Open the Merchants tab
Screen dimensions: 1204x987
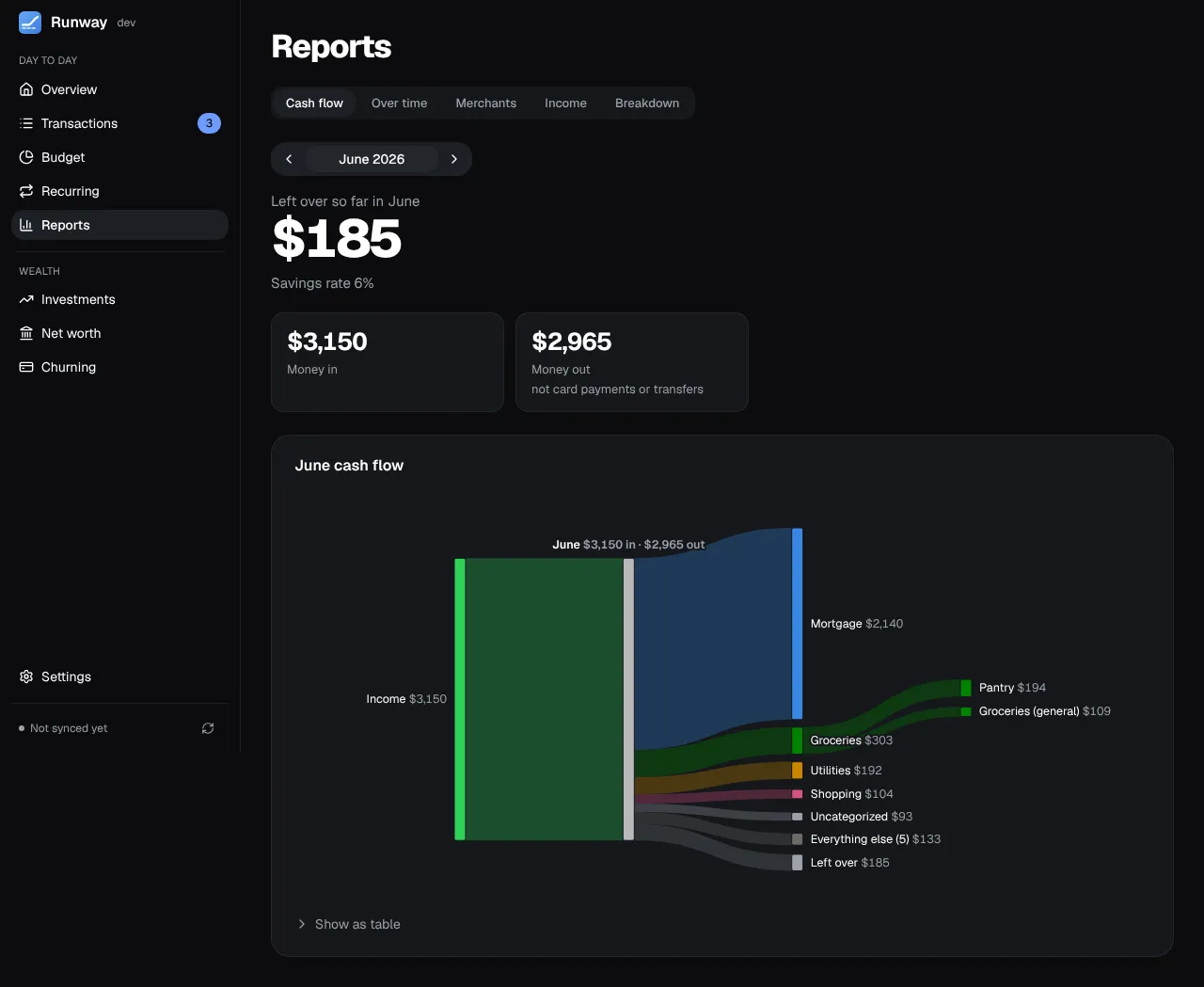[x=486, y=103]
